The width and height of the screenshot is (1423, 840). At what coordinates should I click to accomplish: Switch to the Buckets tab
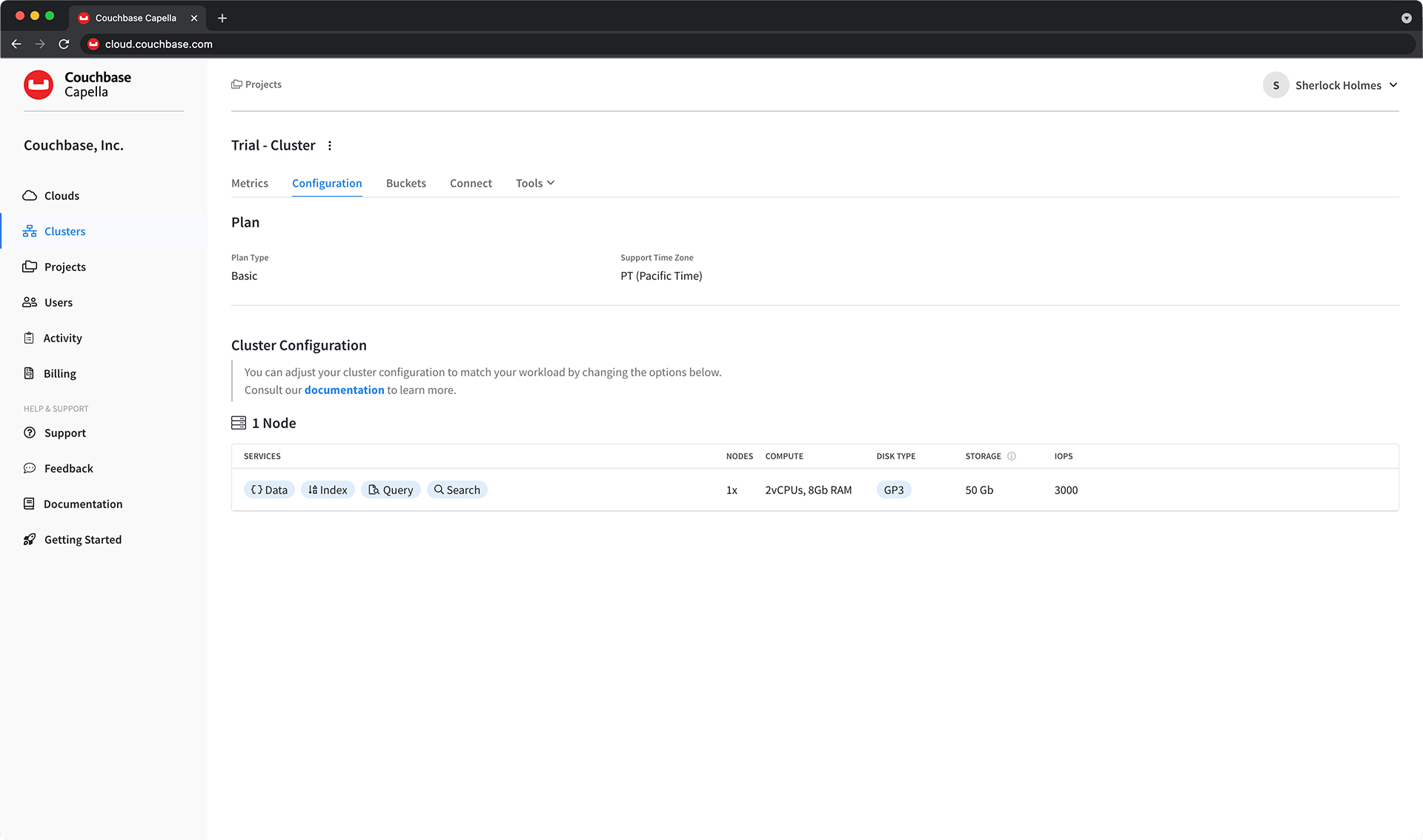[406, 183]
